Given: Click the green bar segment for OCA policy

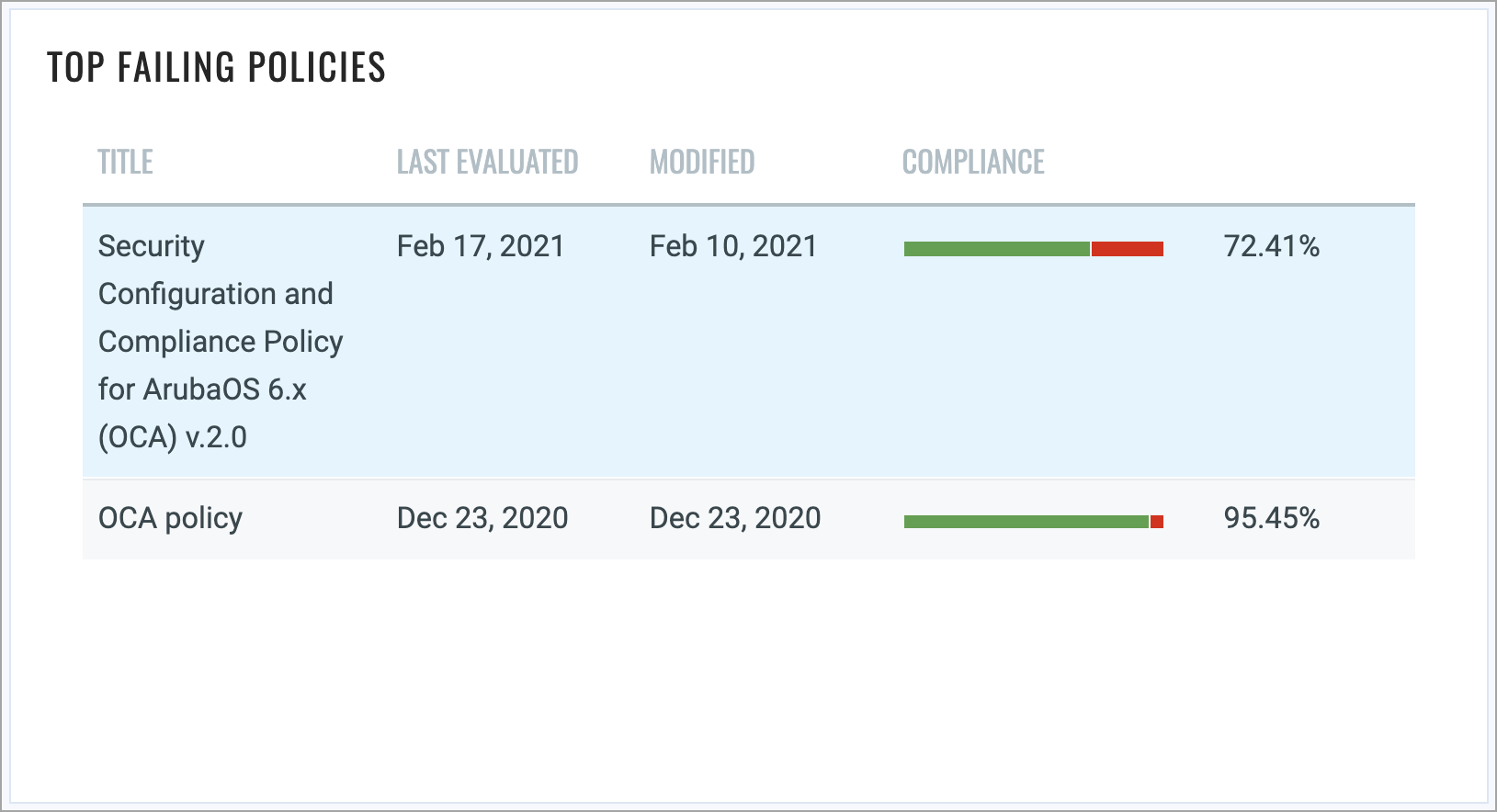Looking at the screenshot, I should (1026, 522).
